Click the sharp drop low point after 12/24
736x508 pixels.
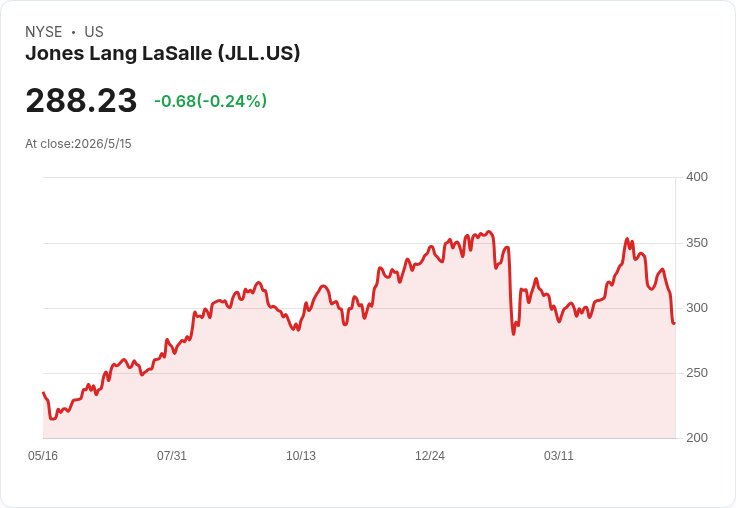point(513,334)
